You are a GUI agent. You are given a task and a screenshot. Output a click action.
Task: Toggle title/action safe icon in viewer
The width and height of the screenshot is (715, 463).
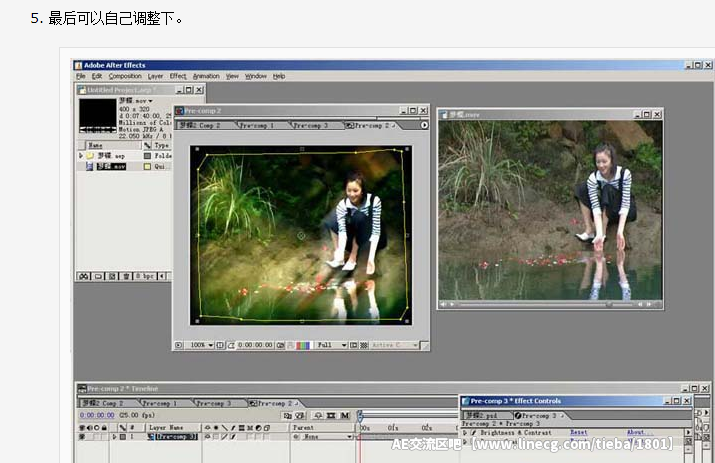(x=220, y=345)
